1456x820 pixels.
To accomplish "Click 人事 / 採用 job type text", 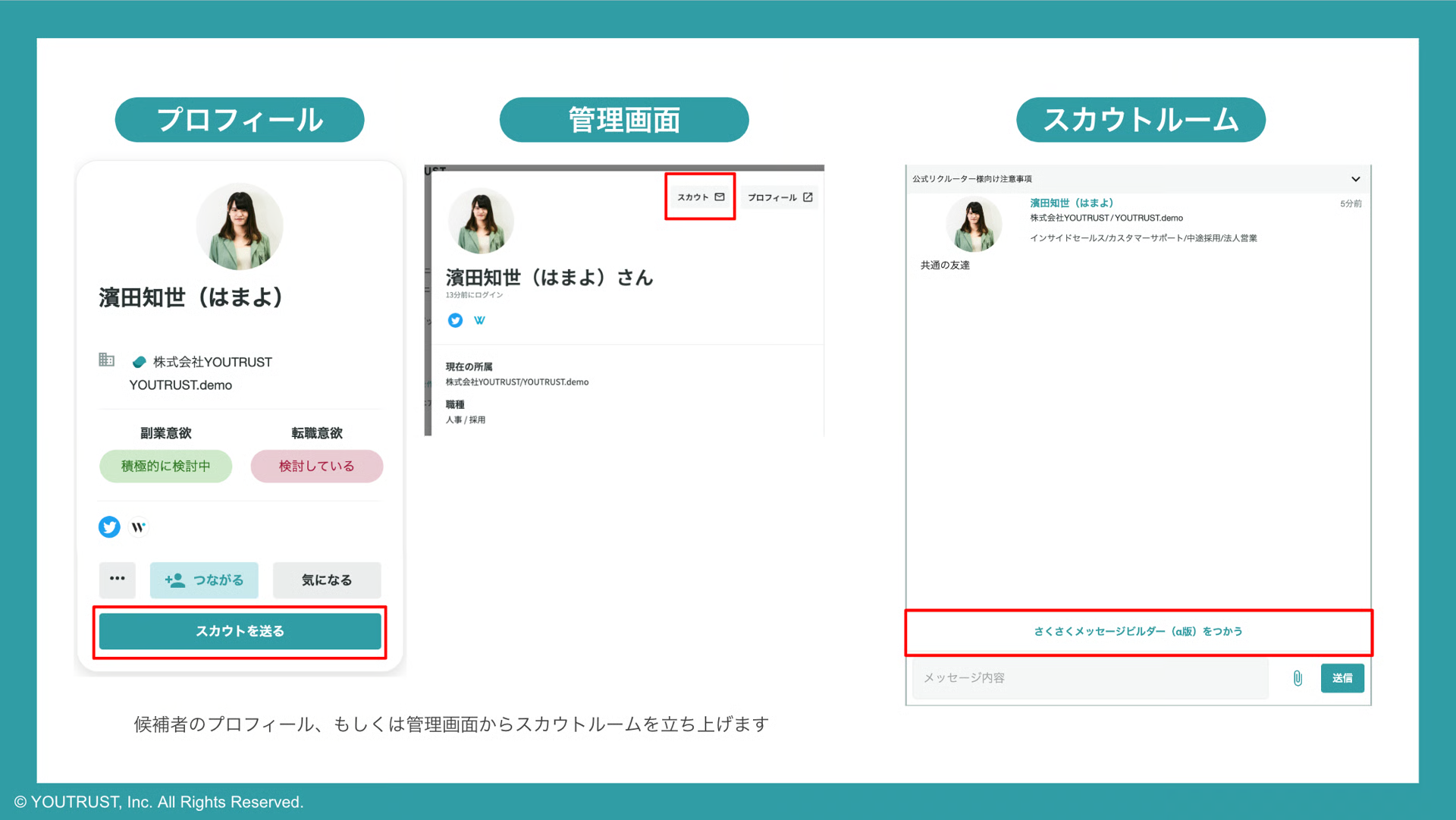I will [x=466, y=419].
